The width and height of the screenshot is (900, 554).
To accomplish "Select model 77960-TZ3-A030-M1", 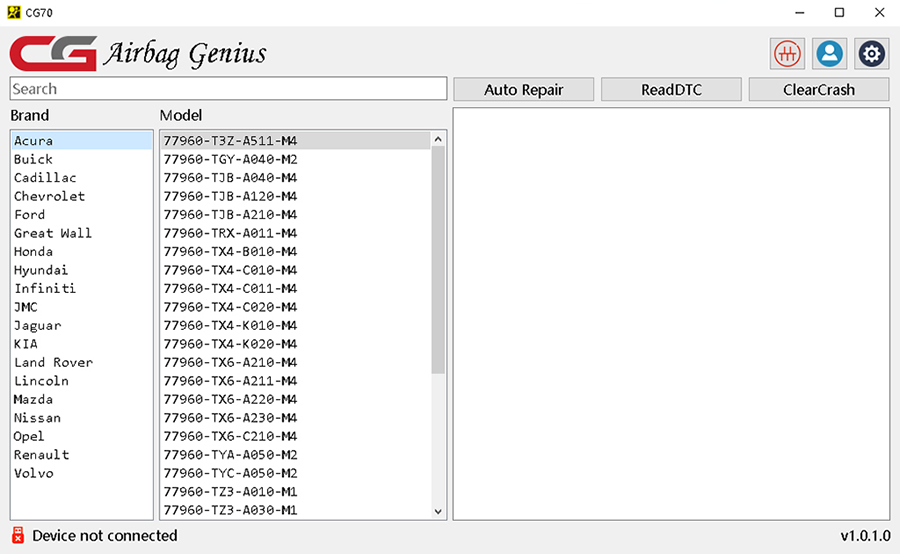I will coord(295,510).
